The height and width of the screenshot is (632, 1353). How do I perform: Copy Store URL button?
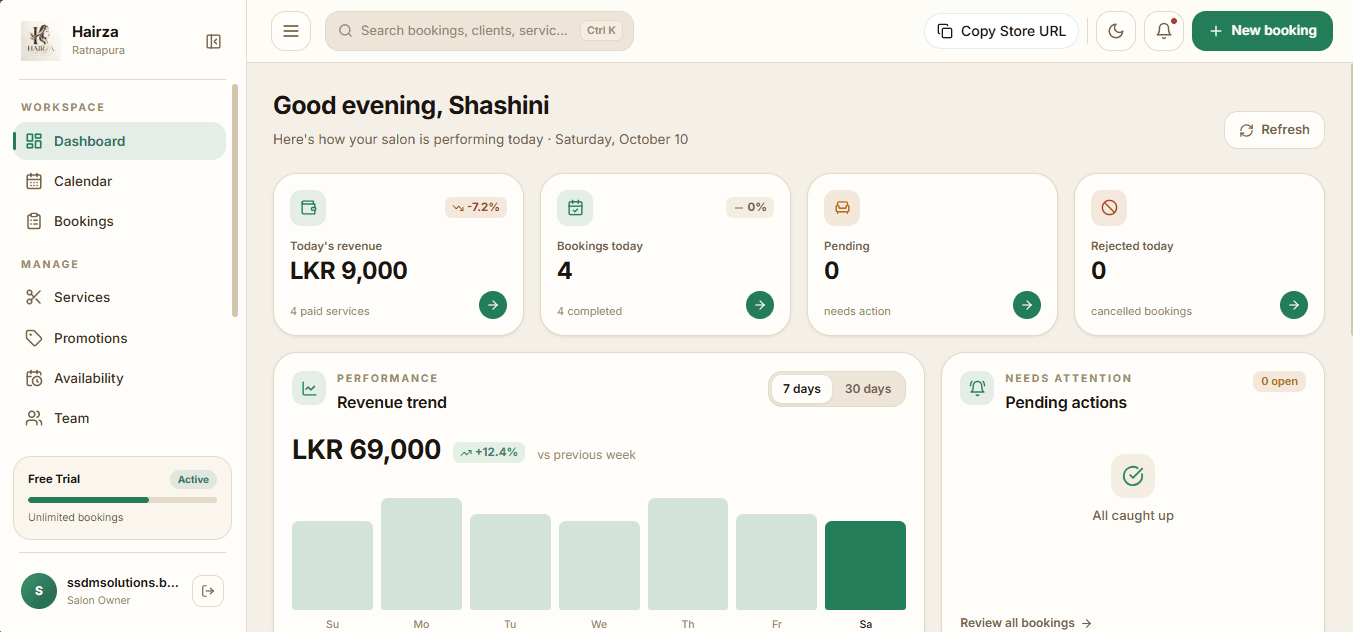(1001, 31)
